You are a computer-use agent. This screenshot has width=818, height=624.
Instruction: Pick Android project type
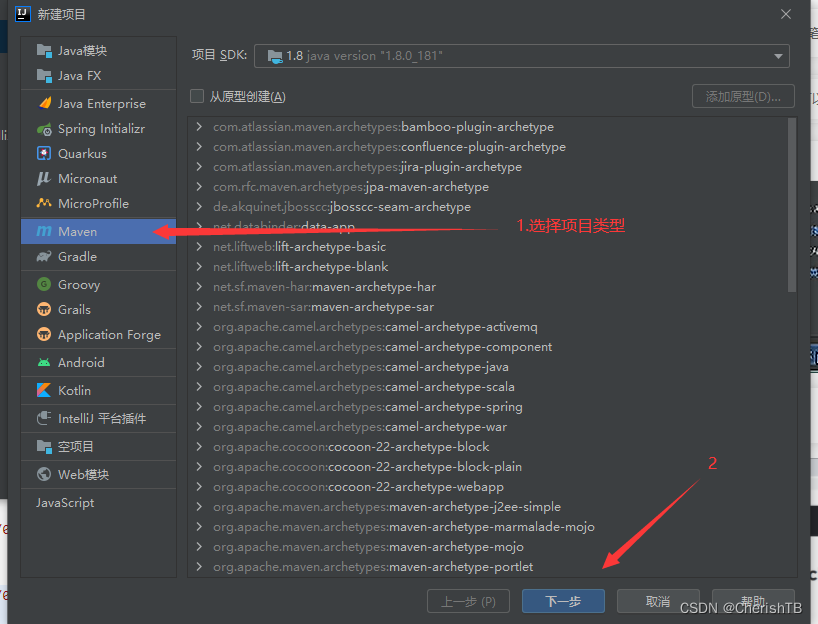tap(98, 362)
